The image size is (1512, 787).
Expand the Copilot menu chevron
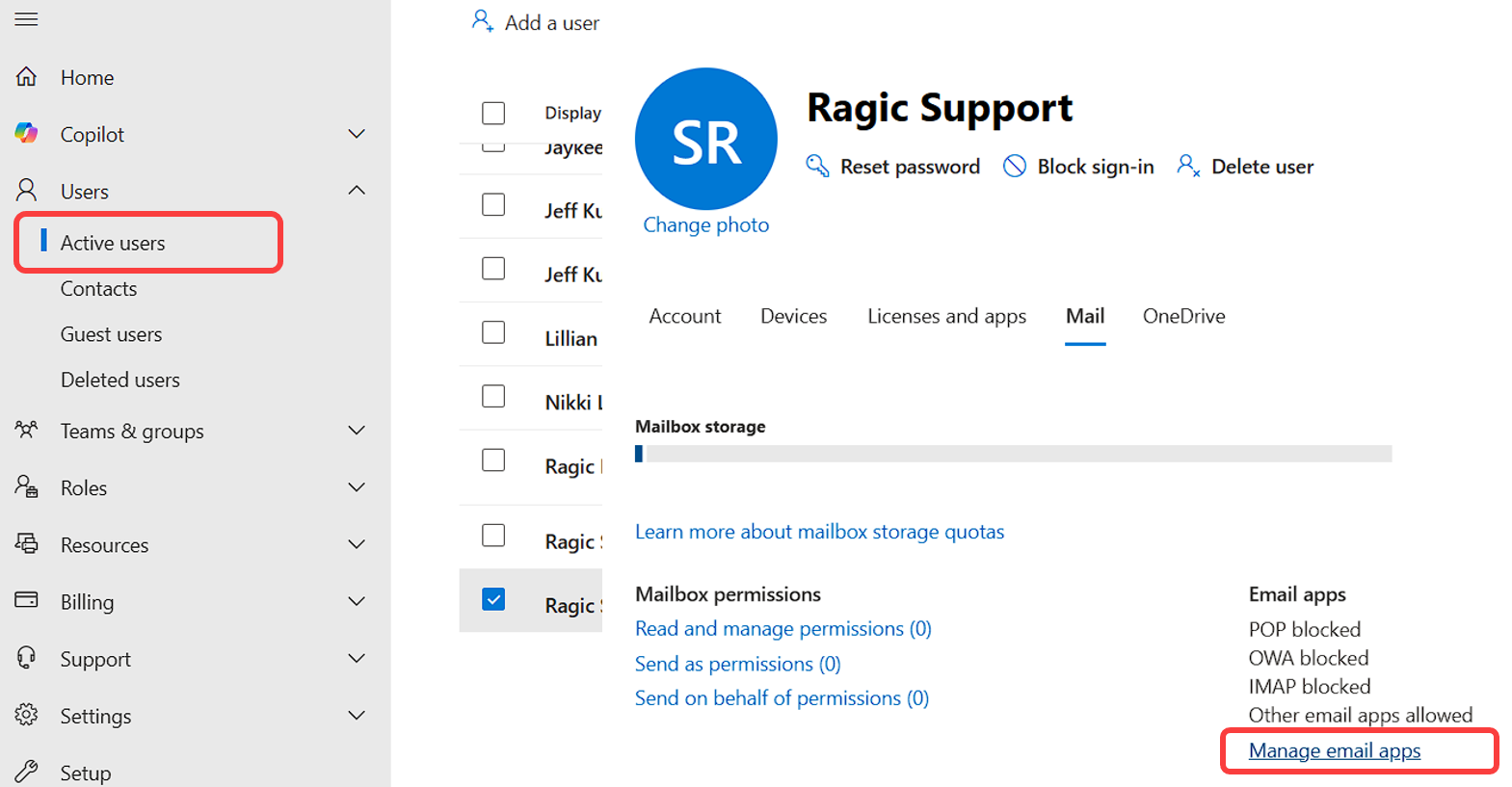357,134
